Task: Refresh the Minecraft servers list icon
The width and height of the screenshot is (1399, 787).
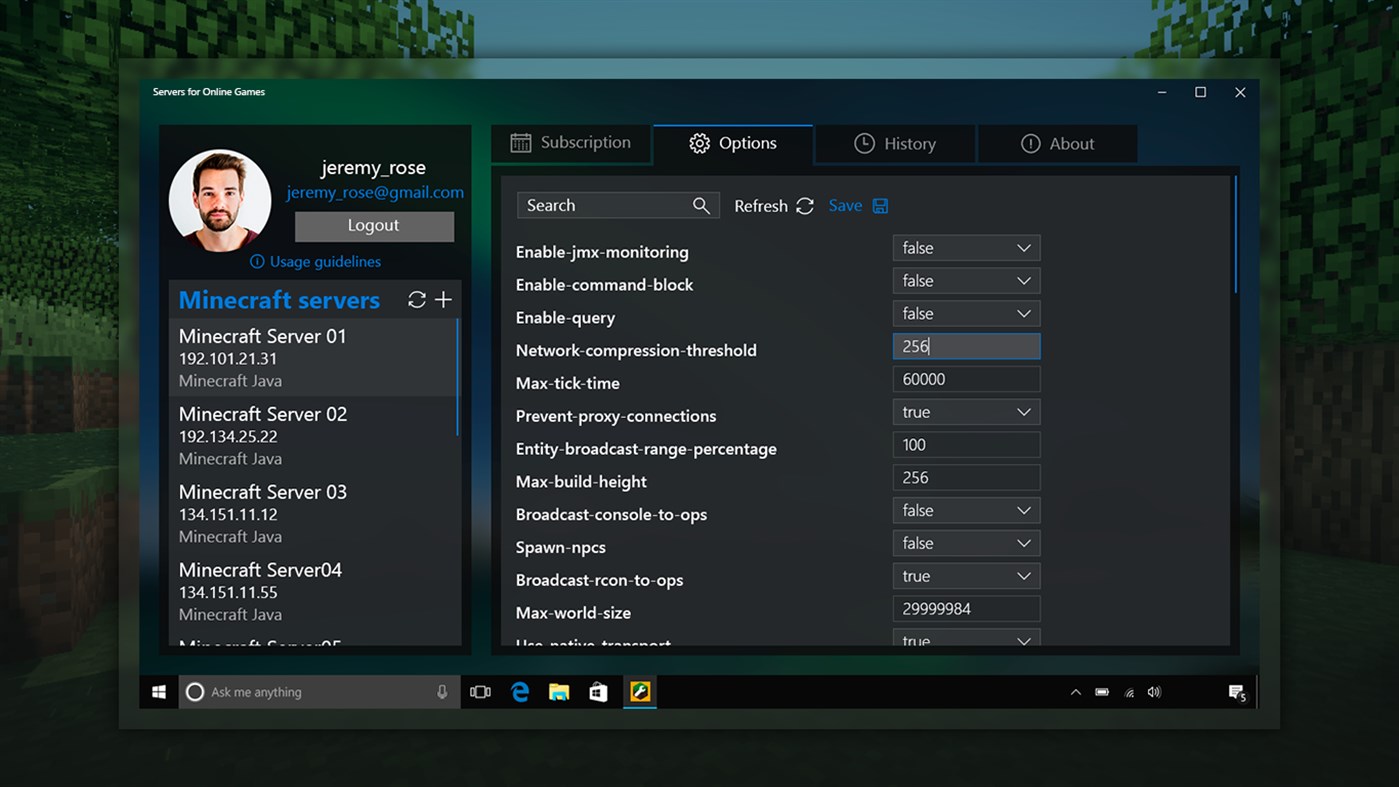Action: pyautogui.click(x=417, y=299)
